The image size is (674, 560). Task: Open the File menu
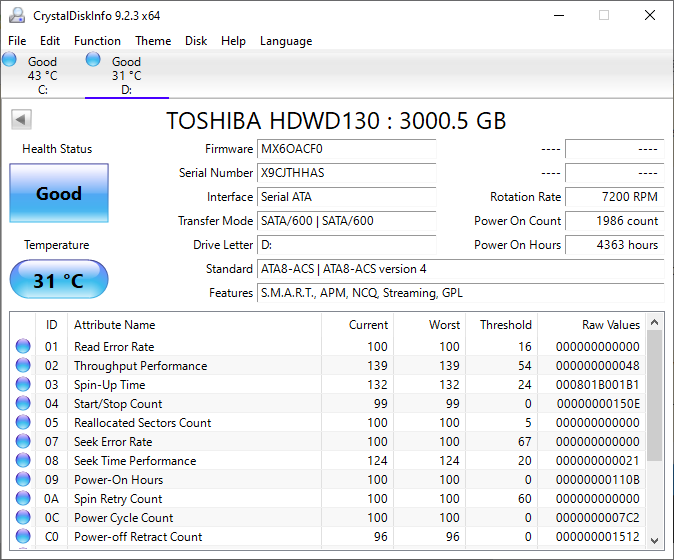tap(17, 41)
